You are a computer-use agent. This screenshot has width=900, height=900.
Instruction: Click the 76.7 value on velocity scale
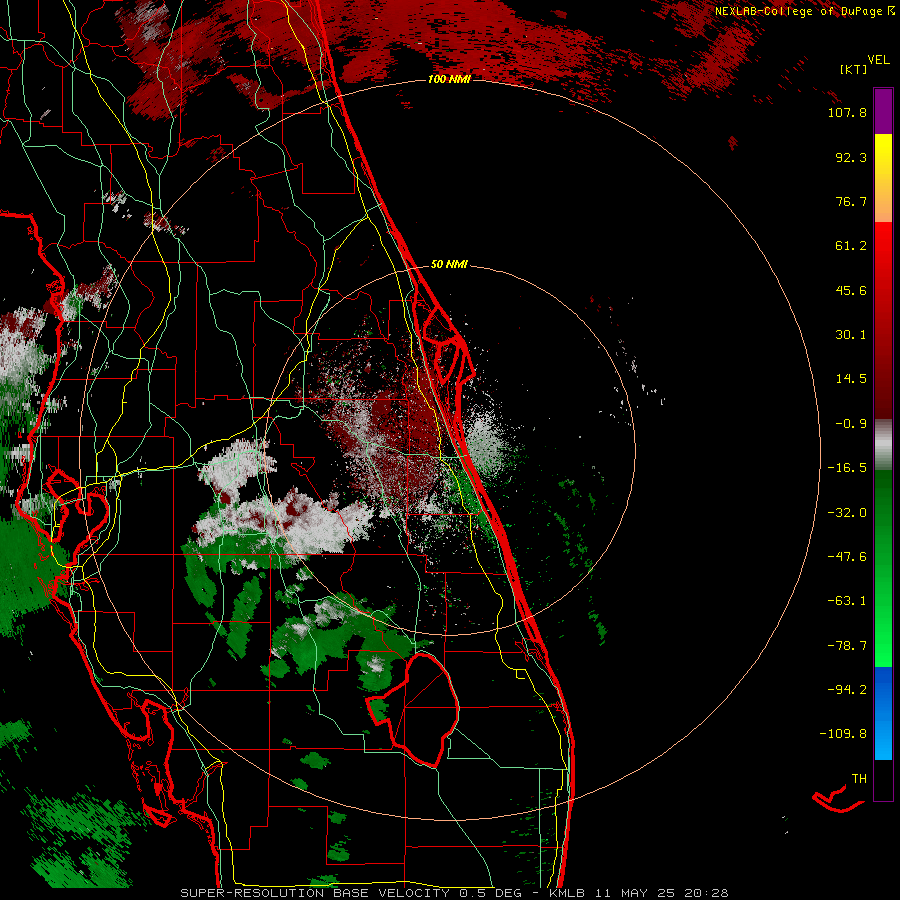pyautogui.click(x=851, y=201)
